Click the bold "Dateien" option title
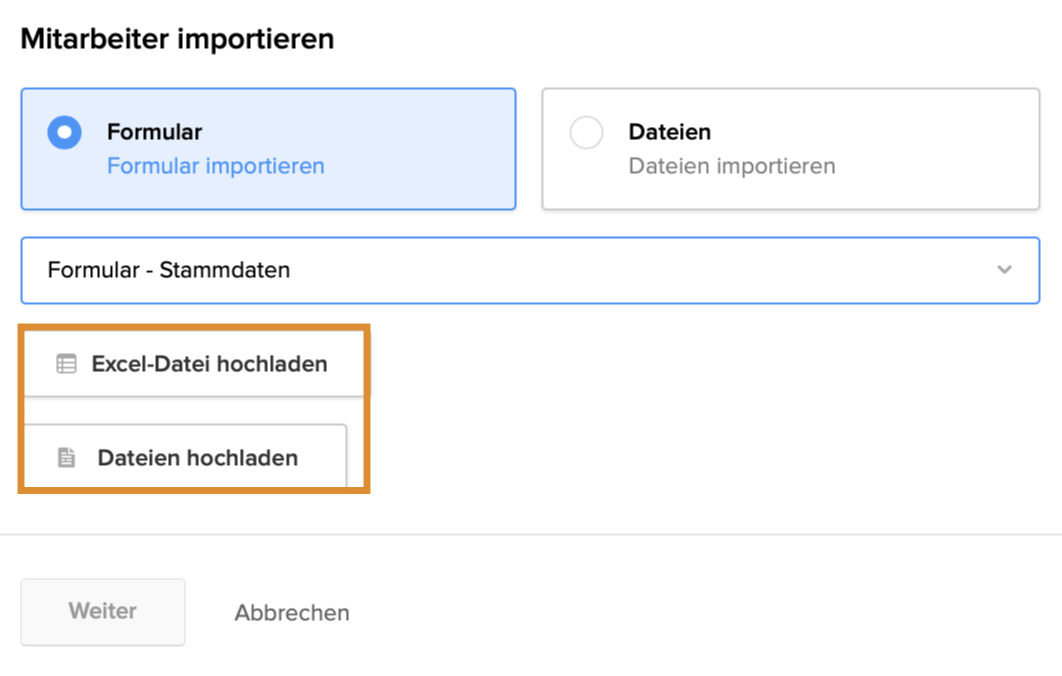1062x676 pixels. click(670, 132)
